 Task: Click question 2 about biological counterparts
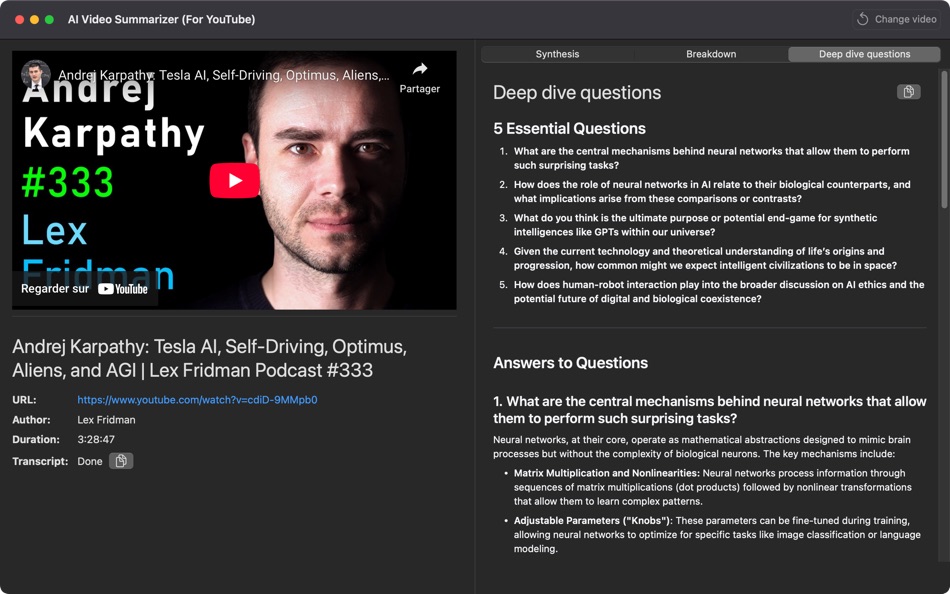tap(712, 192)
